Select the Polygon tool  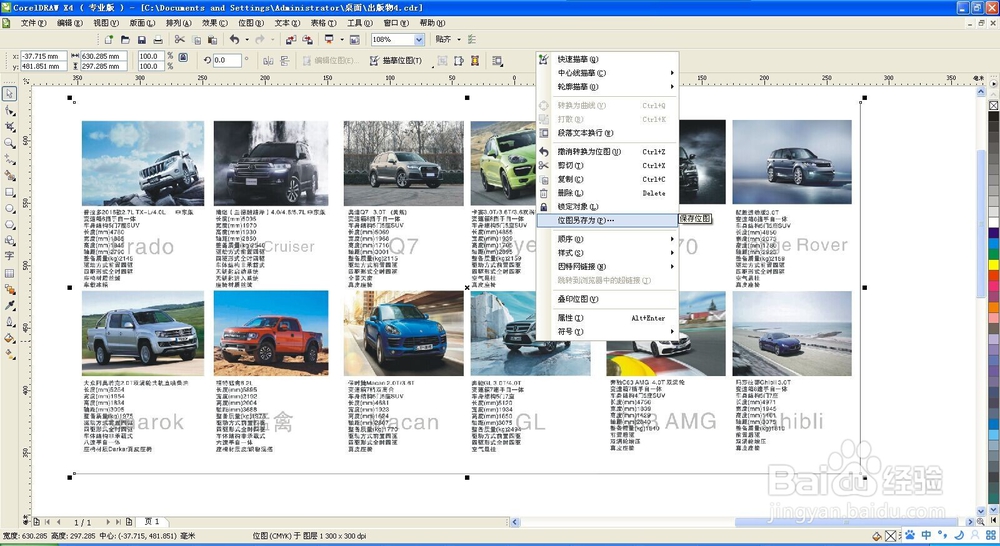coord(10,225)
